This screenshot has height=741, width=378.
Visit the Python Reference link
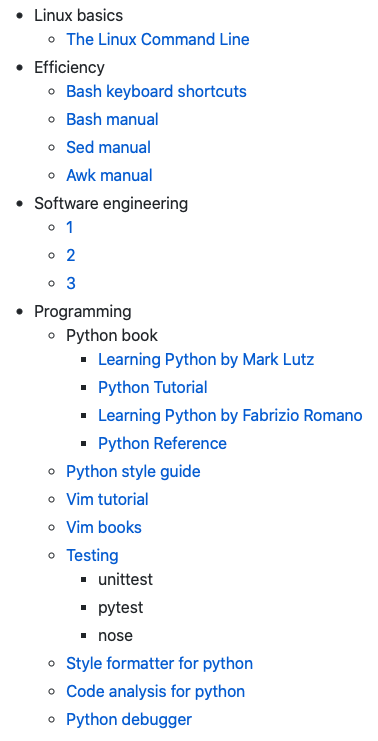pos(163,443)
